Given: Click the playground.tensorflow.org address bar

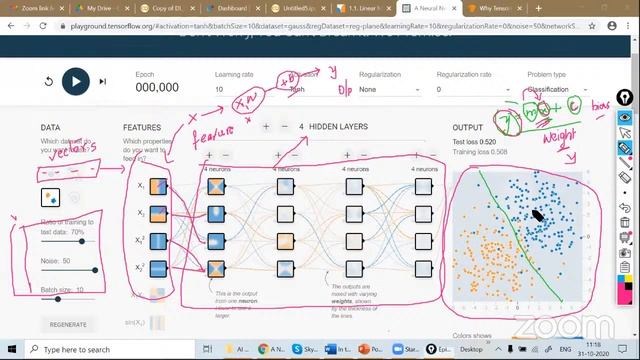Looking at the screenshot, I should point(322,26).
